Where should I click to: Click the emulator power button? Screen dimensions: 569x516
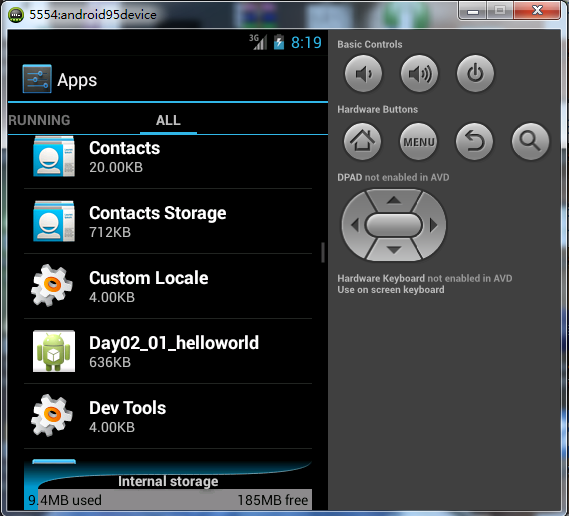475,73
